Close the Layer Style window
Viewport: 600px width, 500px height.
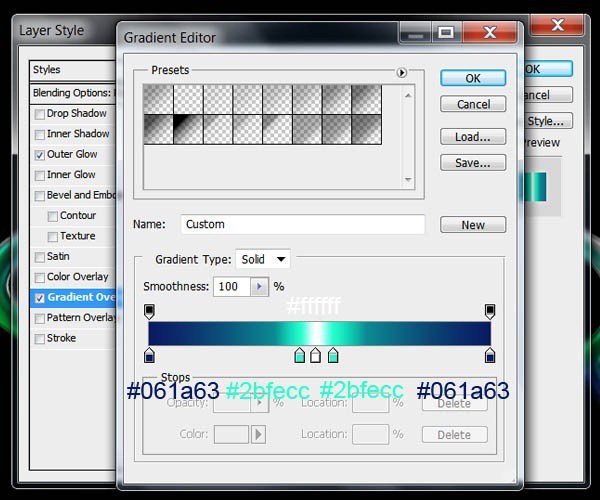[x=558, y=25]
